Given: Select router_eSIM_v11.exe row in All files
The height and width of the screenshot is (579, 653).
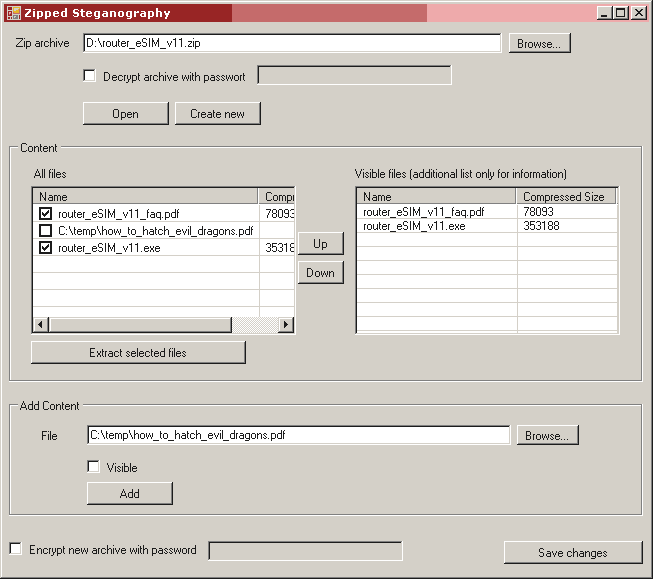Looking at the screenshot, I should pos(164,247).
